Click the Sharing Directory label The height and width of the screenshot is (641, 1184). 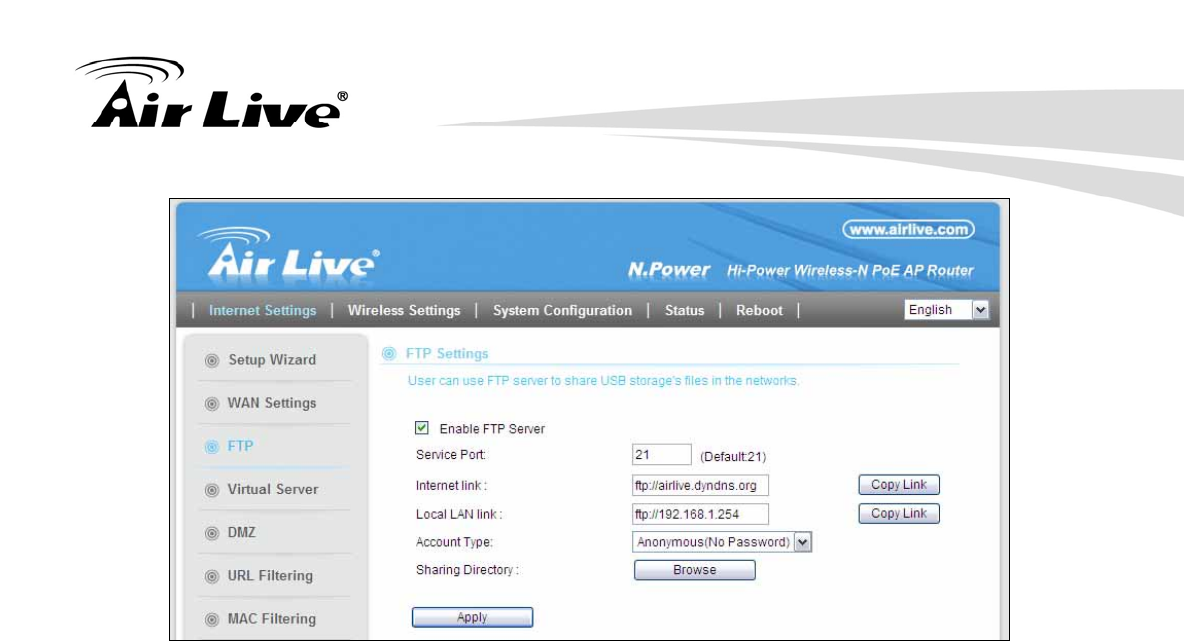click(x=467, y=570)
